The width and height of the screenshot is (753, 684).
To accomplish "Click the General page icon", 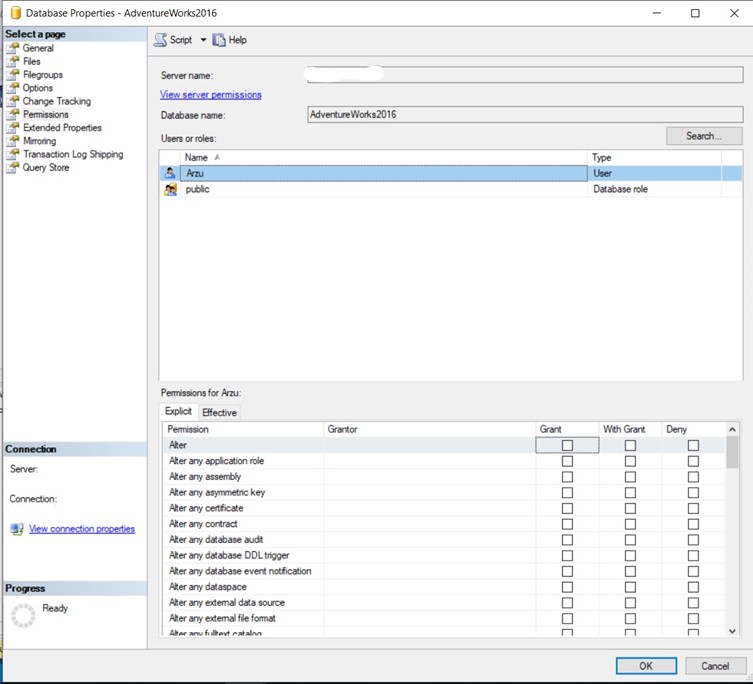I will tap(13, 48).
